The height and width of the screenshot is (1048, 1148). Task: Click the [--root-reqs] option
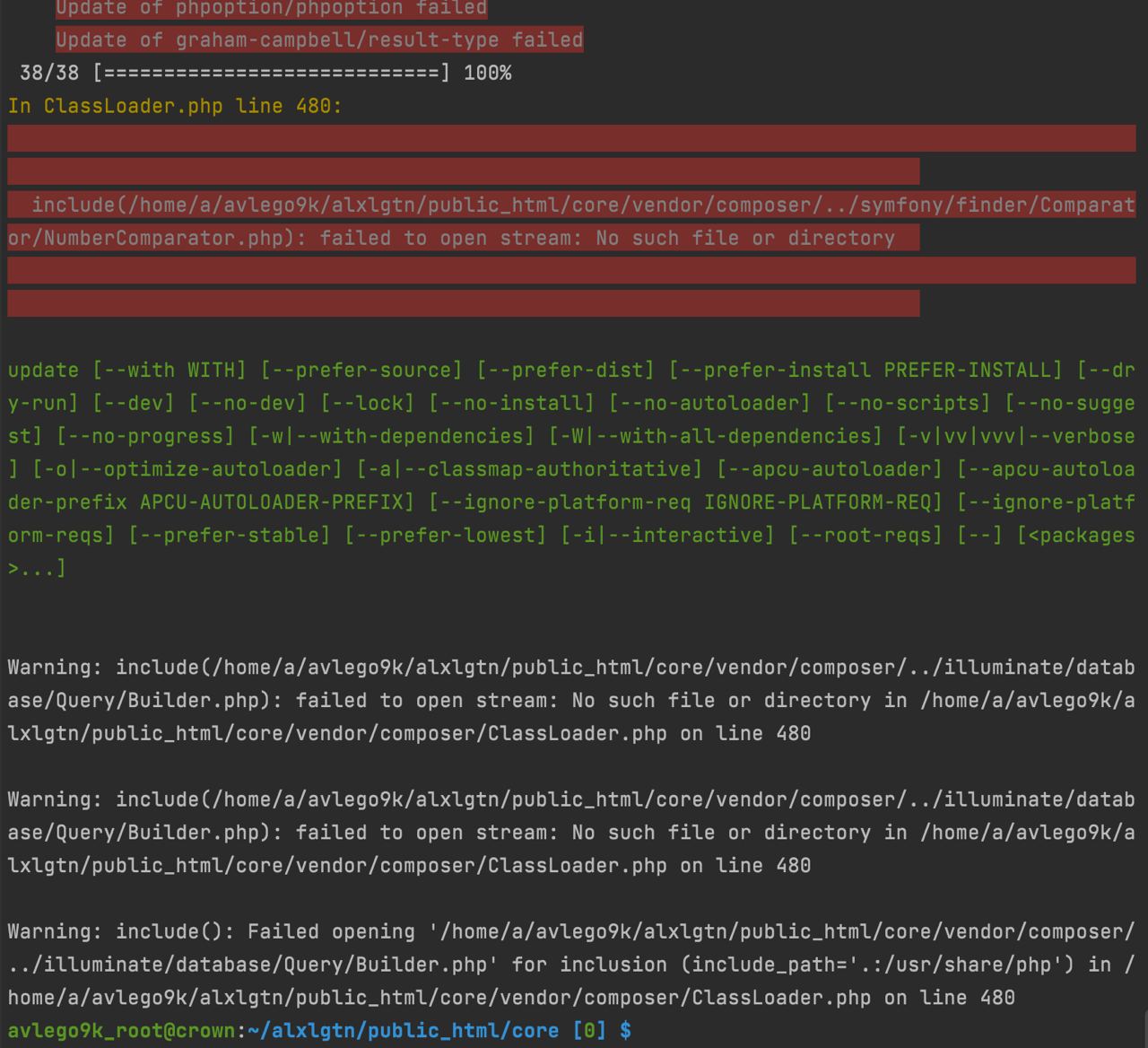pos(865,536)
